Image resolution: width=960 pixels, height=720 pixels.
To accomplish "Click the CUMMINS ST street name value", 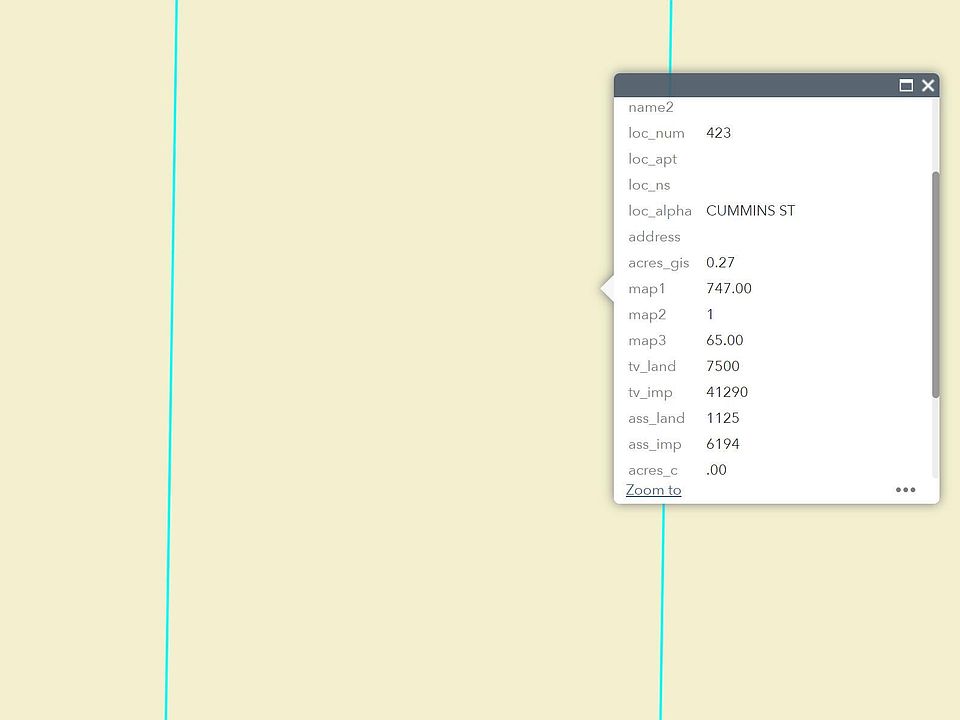I will pyautogui.click(x=750, y=211).
